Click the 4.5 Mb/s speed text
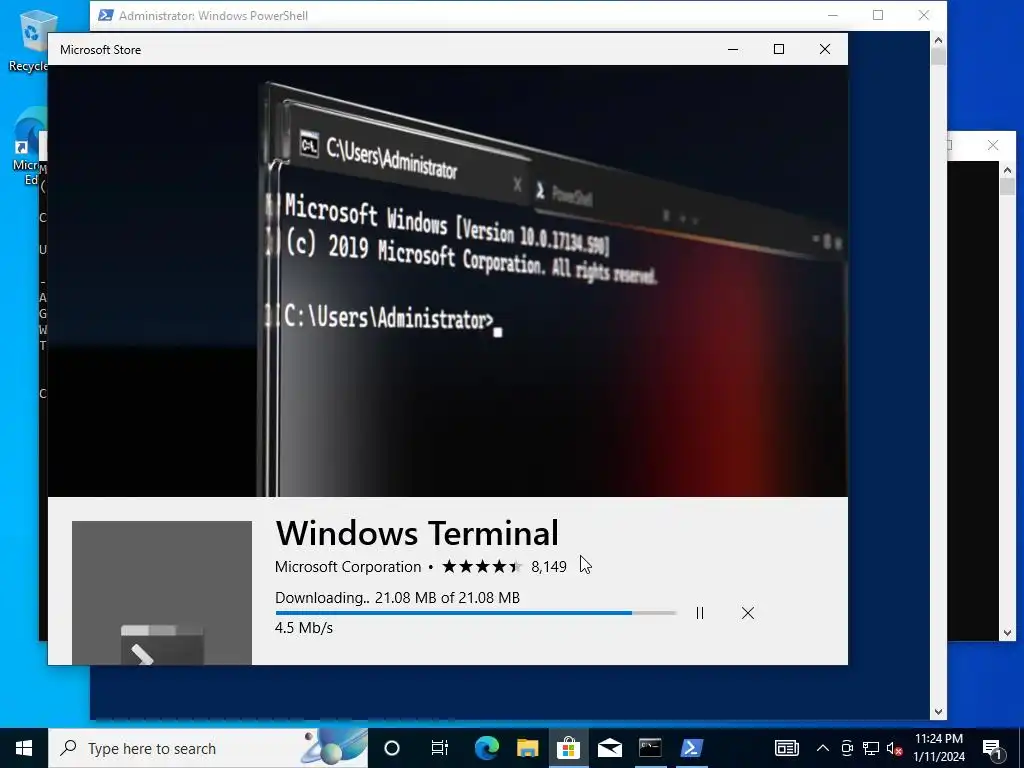The width and height of the screenshot is (1024, 768). point(304,628)
